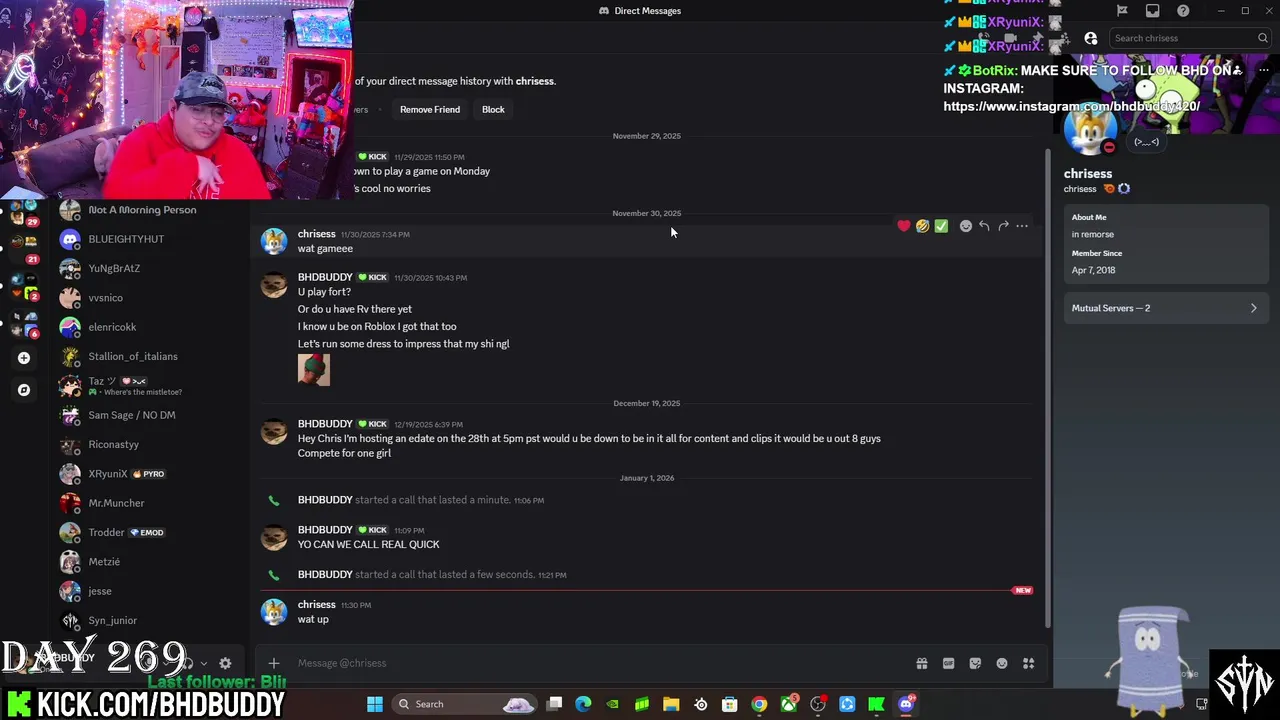
Task: Open OBS Studio from taskbar
Action: click(x=818, y=704)
